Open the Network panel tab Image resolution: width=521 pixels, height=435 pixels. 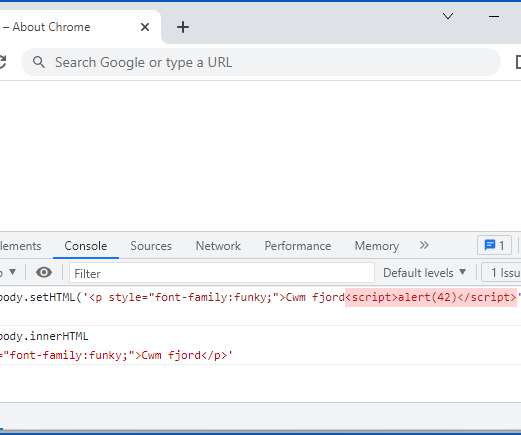point(218,246)
